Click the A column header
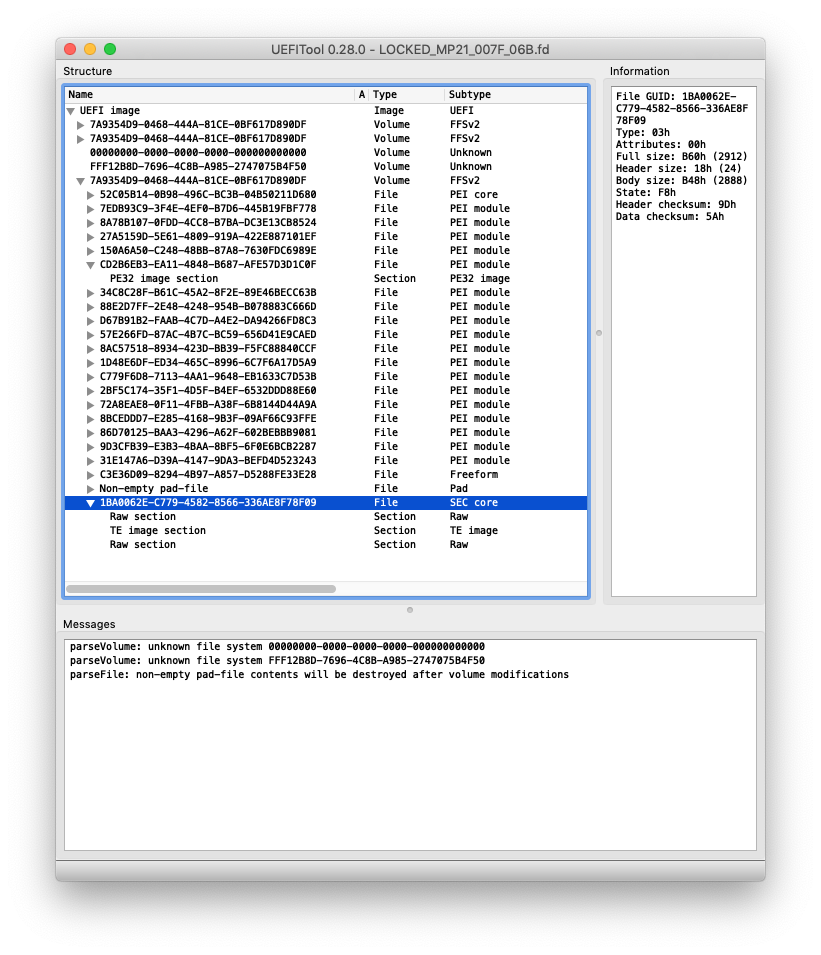Screen dimensions: 821x955 click(x=362, y=95)
